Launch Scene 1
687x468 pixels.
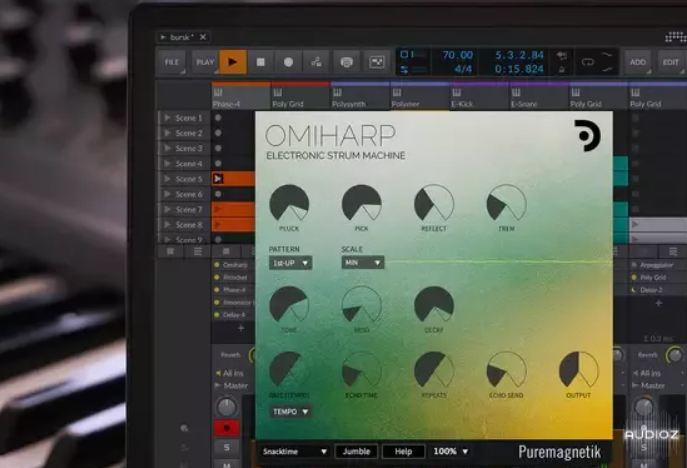(x=167, y=118)
